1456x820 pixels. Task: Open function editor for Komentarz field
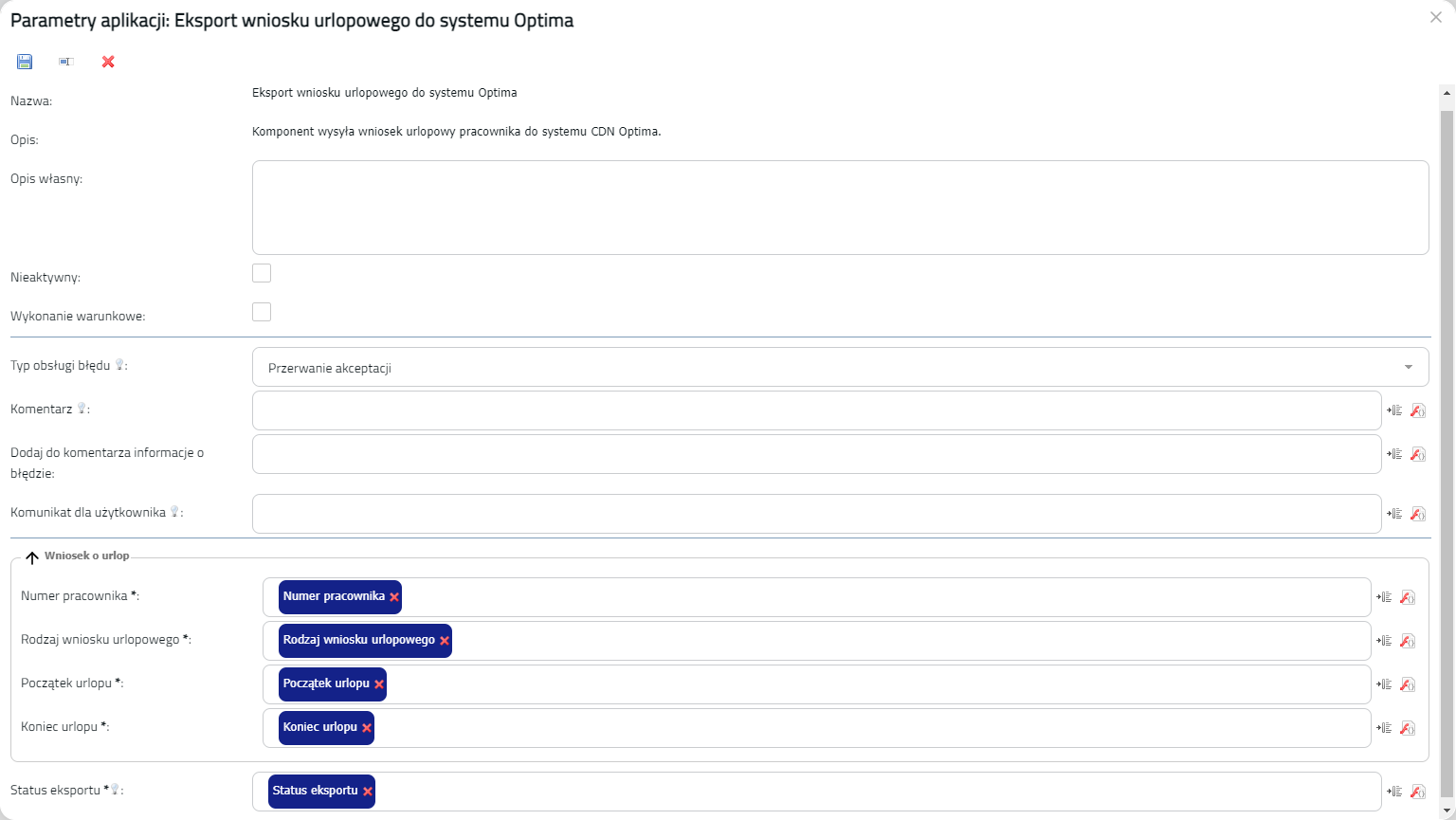1418,410
